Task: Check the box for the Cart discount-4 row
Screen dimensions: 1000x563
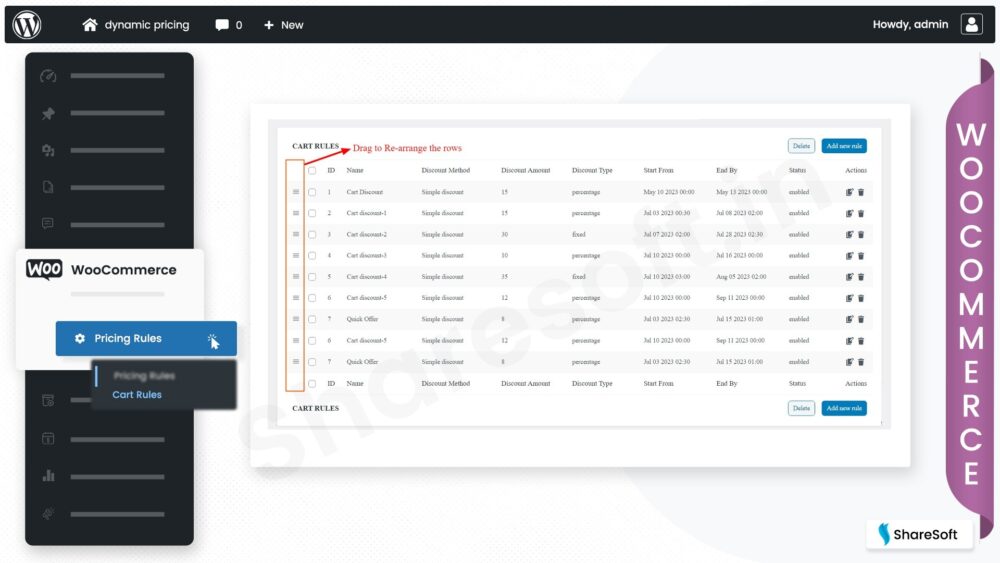Action: pyautogui.click(x=312, y=277)
